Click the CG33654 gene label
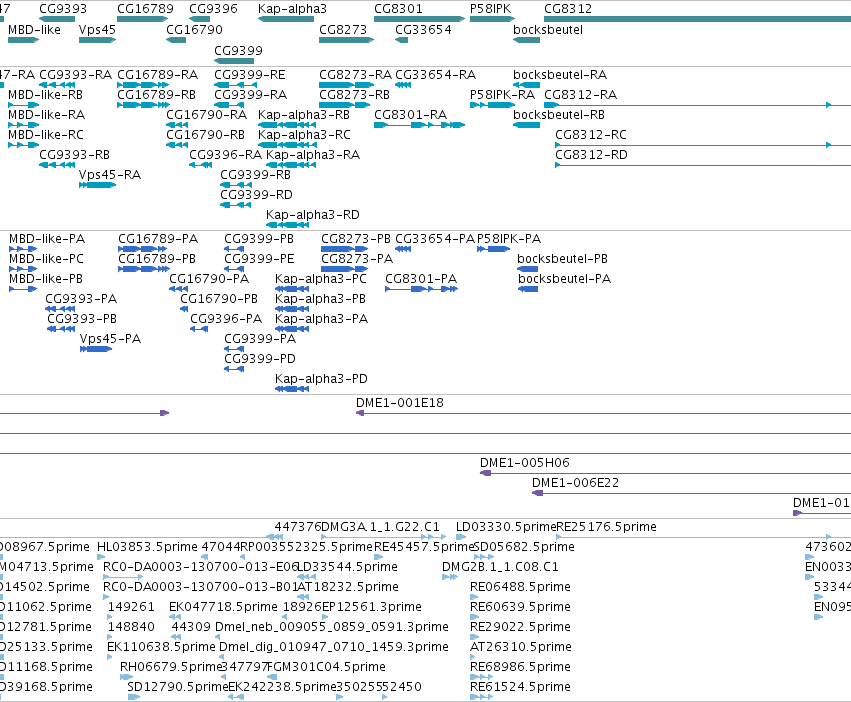Screen dimensions: 851x702 tap(423, 29)
